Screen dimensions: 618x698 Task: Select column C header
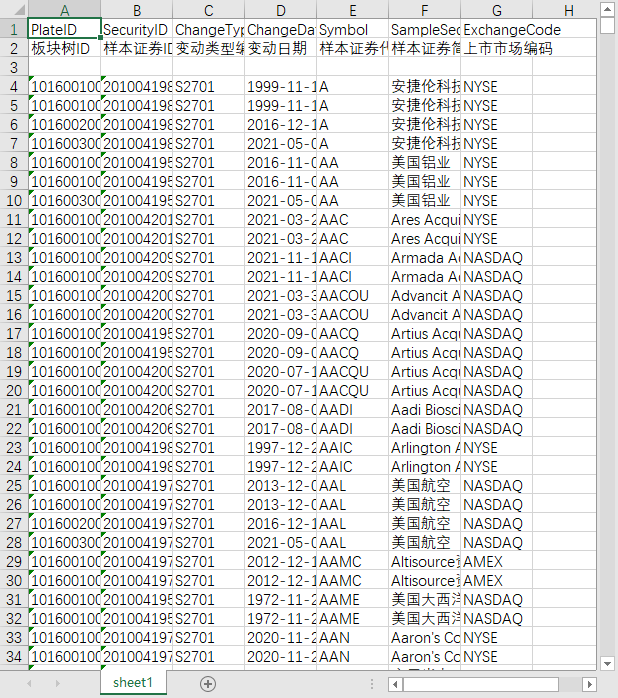click(x=208, y=10)
